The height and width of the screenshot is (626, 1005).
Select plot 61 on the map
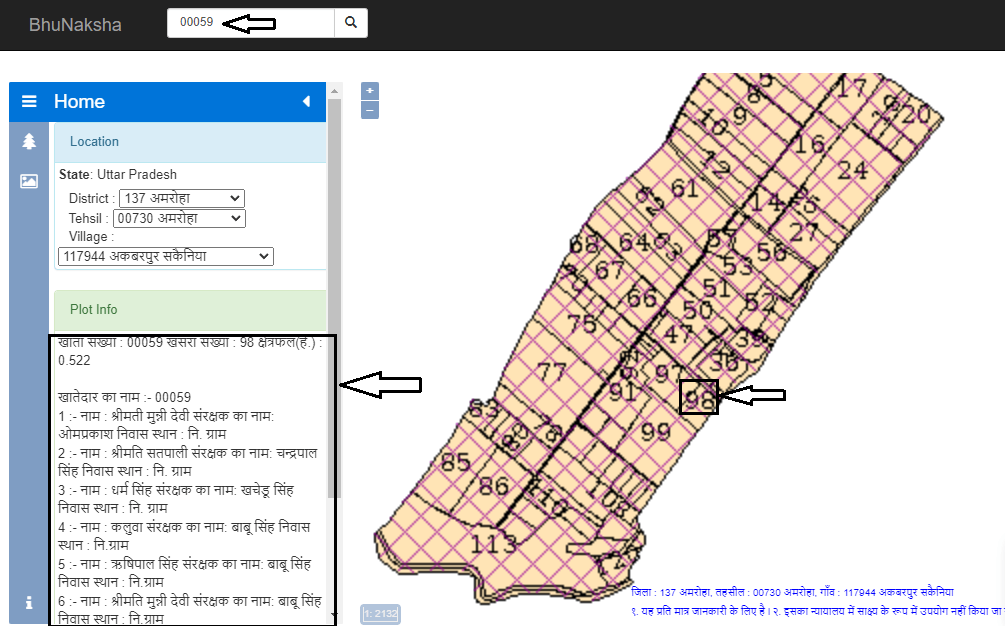tap(685, 188)
